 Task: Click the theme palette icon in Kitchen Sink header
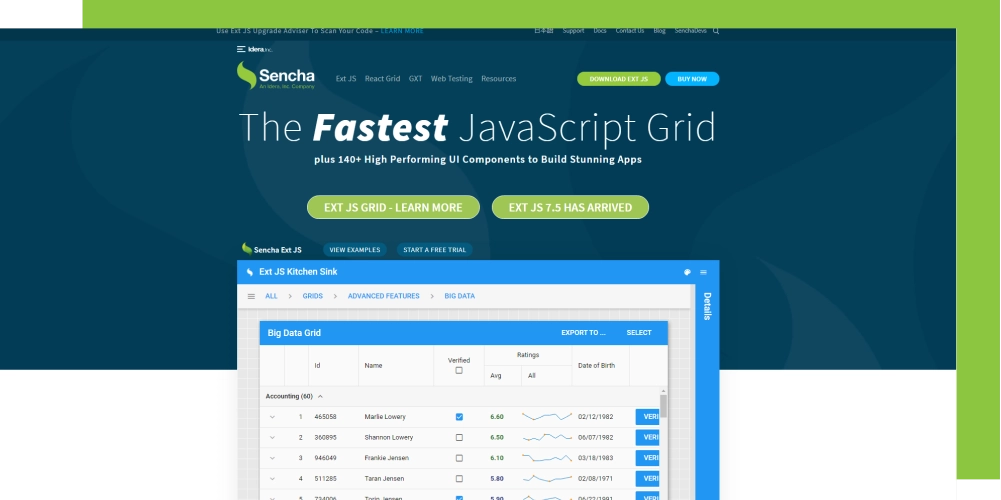688,272
